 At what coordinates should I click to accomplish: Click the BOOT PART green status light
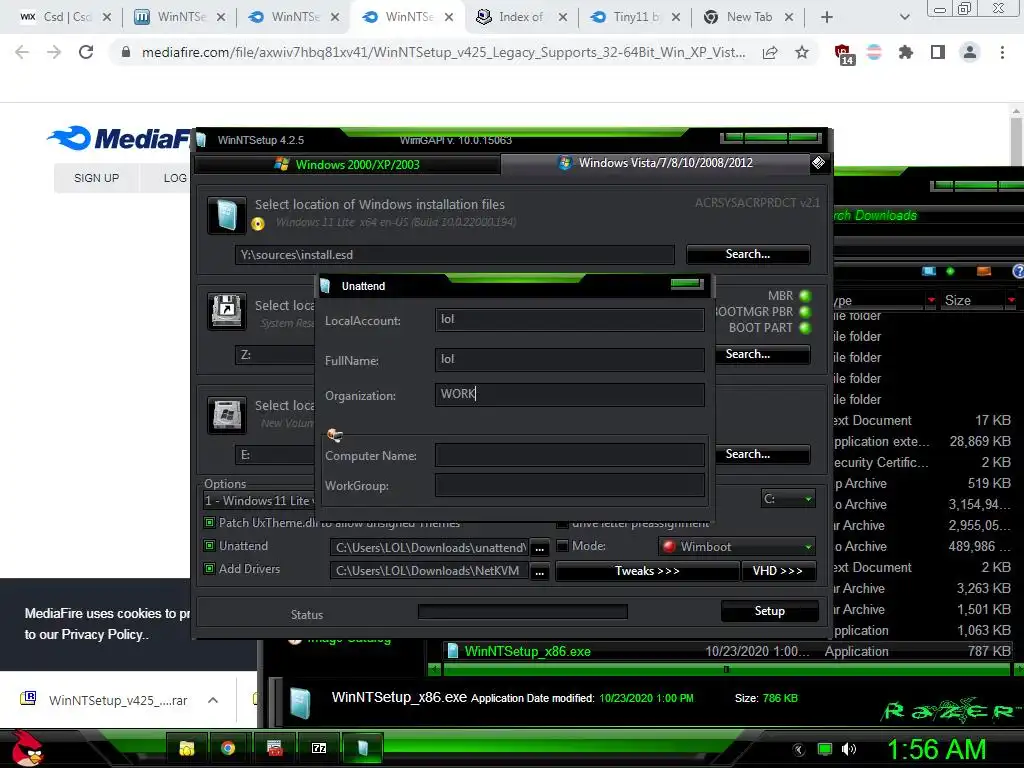coord(805,328)
